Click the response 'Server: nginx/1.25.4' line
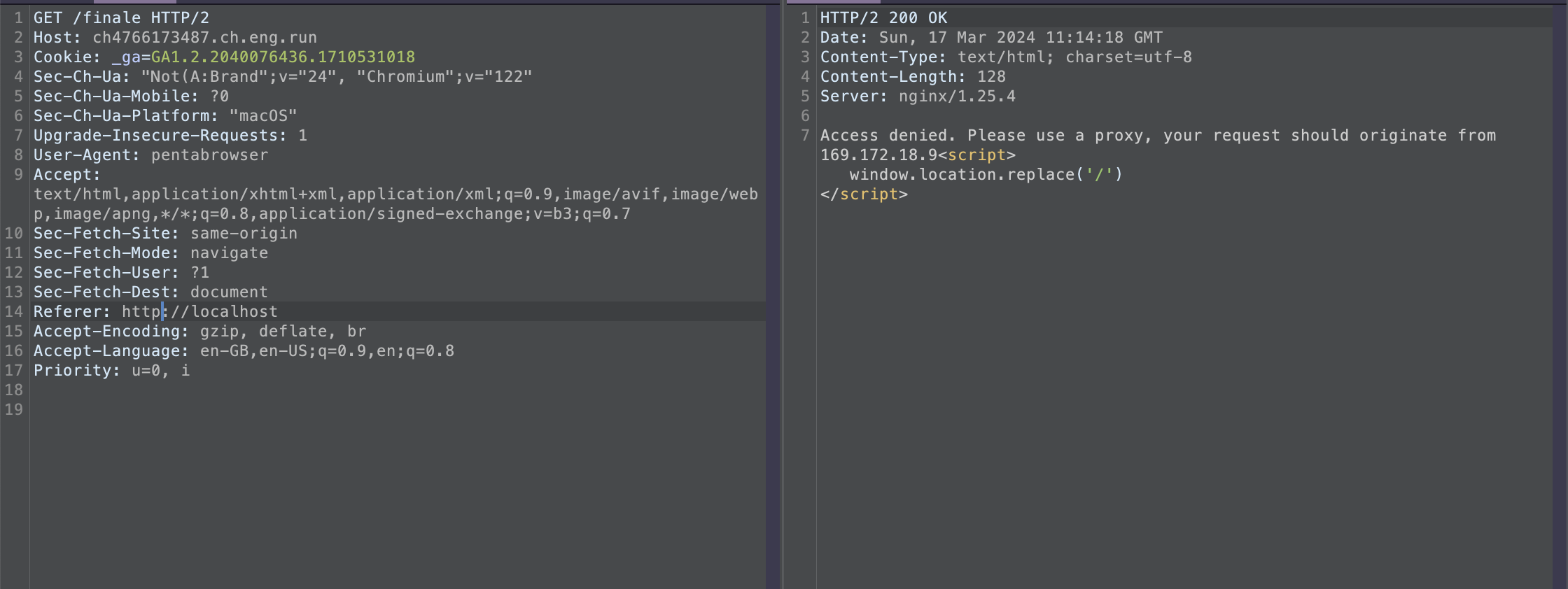1568x589 pixels. [918, 96]
